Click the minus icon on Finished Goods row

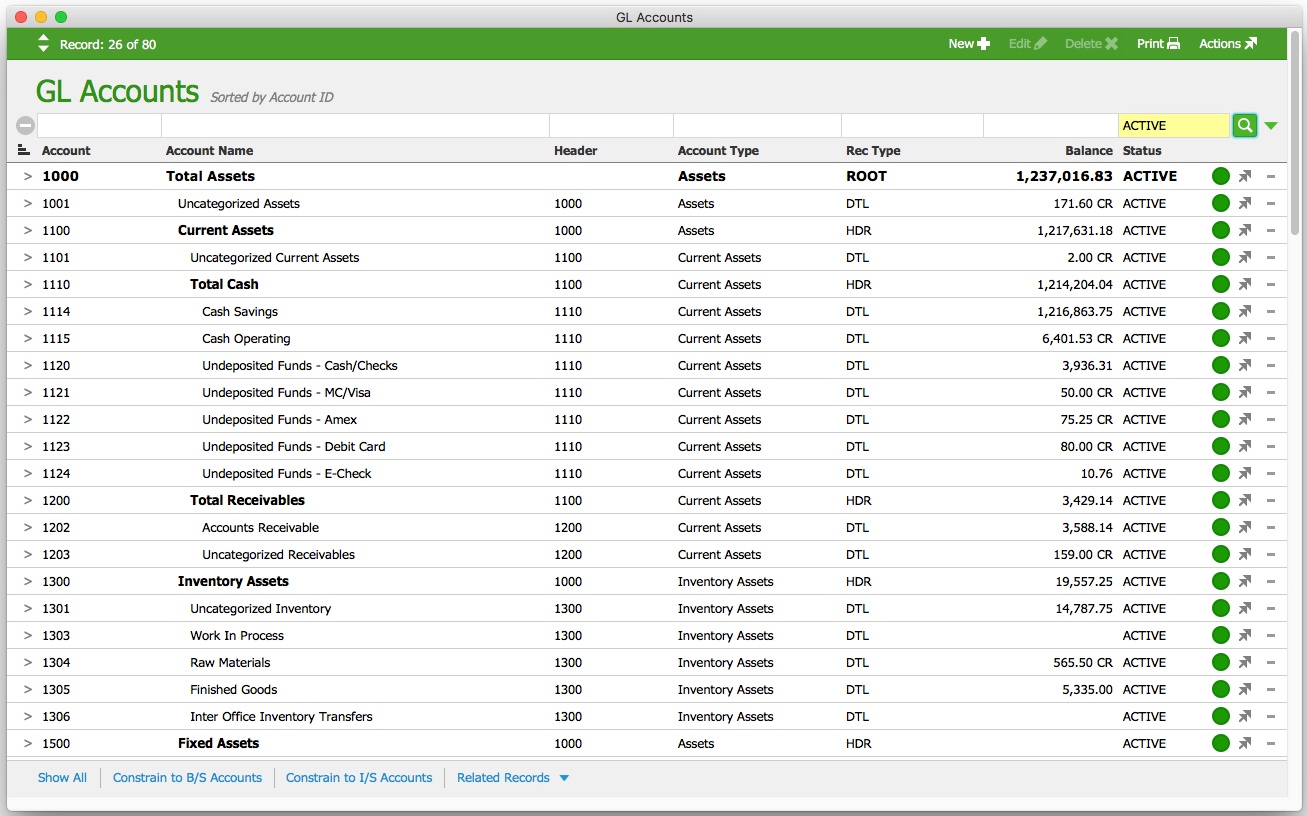coord(1270,690)
